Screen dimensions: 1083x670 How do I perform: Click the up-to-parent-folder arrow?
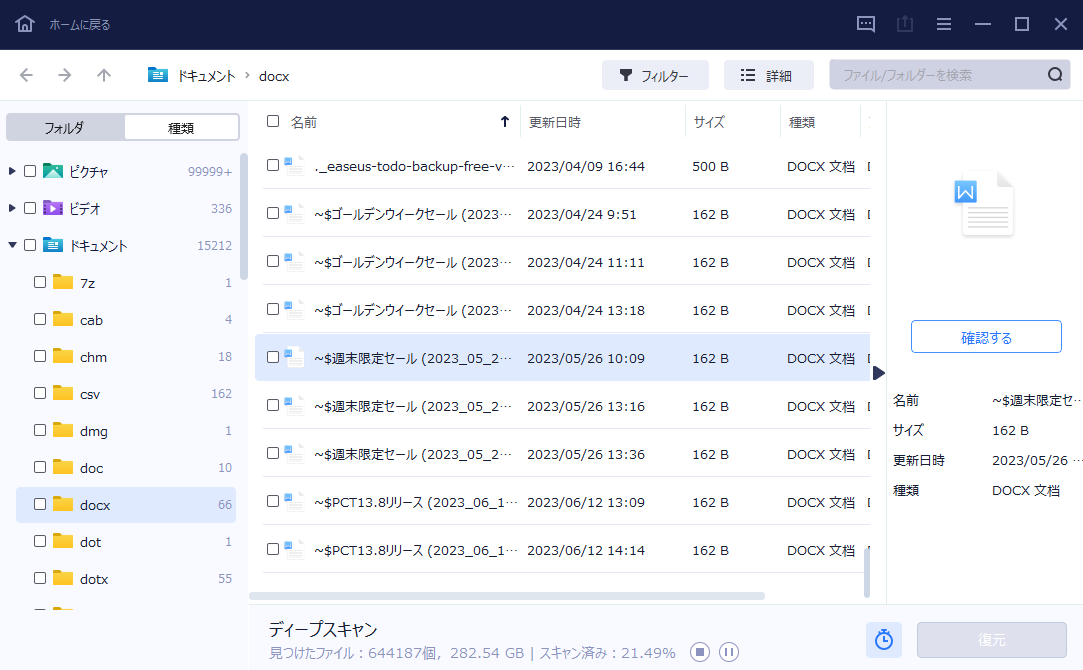pyautogui.click(x=103, y=75)
